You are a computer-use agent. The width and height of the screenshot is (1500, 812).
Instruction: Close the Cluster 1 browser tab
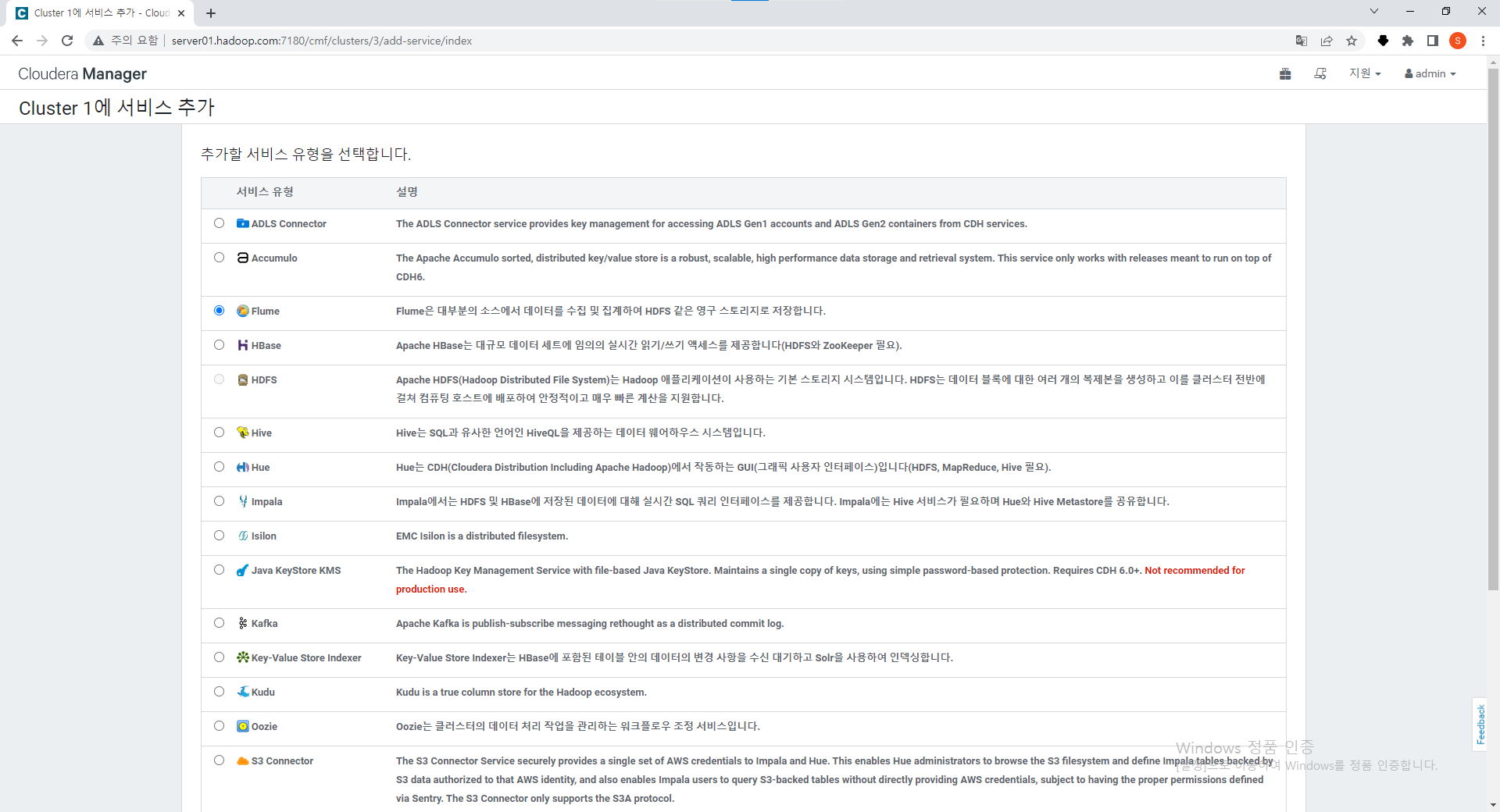pyautogui.click(x=181, y=13)
